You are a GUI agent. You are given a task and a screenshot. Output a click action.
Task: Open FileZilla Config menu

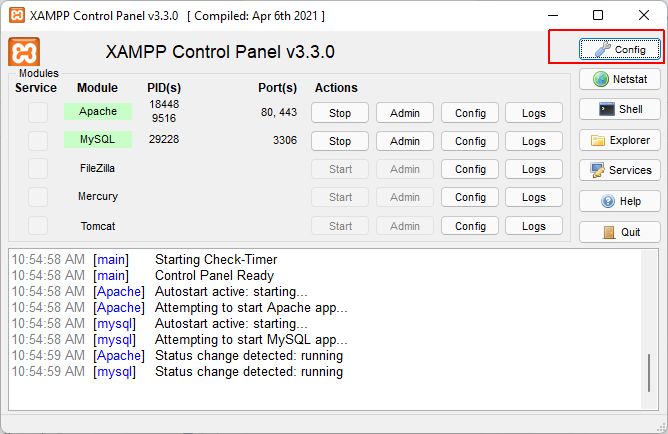[470, 169]
